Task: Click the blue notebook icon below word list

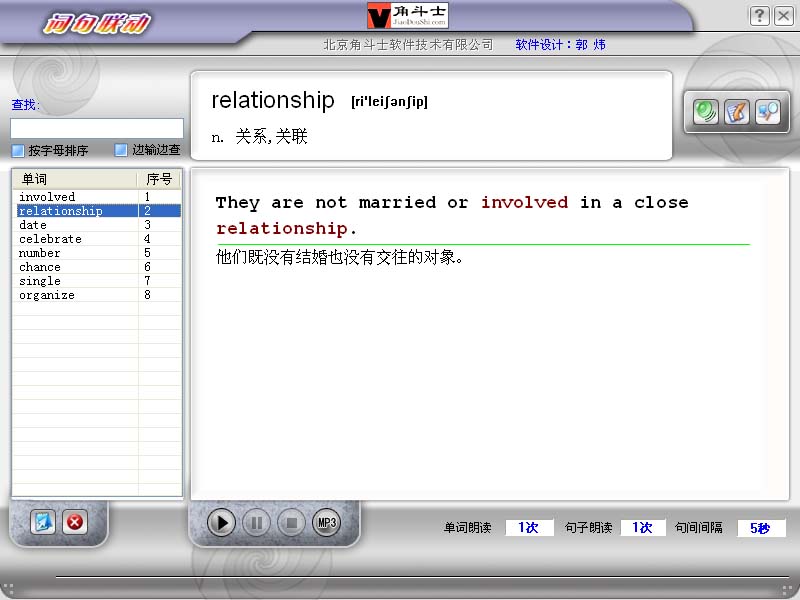Action: point(43,522)
